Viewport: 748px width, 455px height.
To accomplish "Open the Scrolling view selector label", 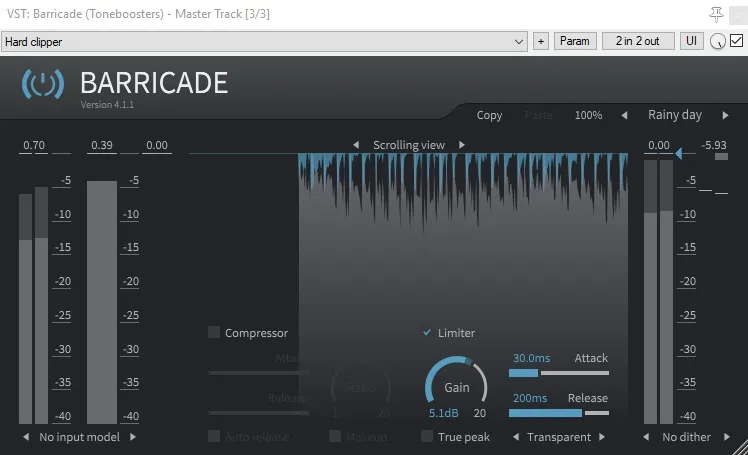I will pos(409,145).
